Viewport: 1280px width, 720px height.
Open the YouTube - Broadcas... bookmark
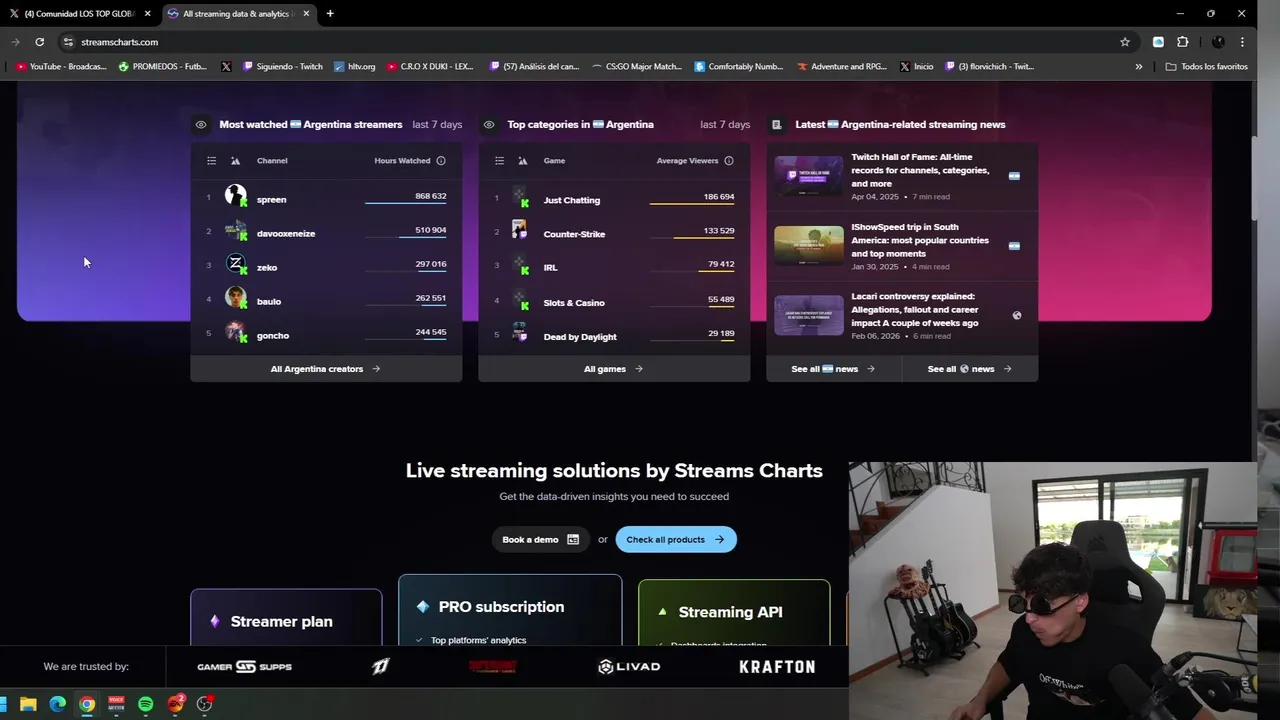tap(61, 67)
